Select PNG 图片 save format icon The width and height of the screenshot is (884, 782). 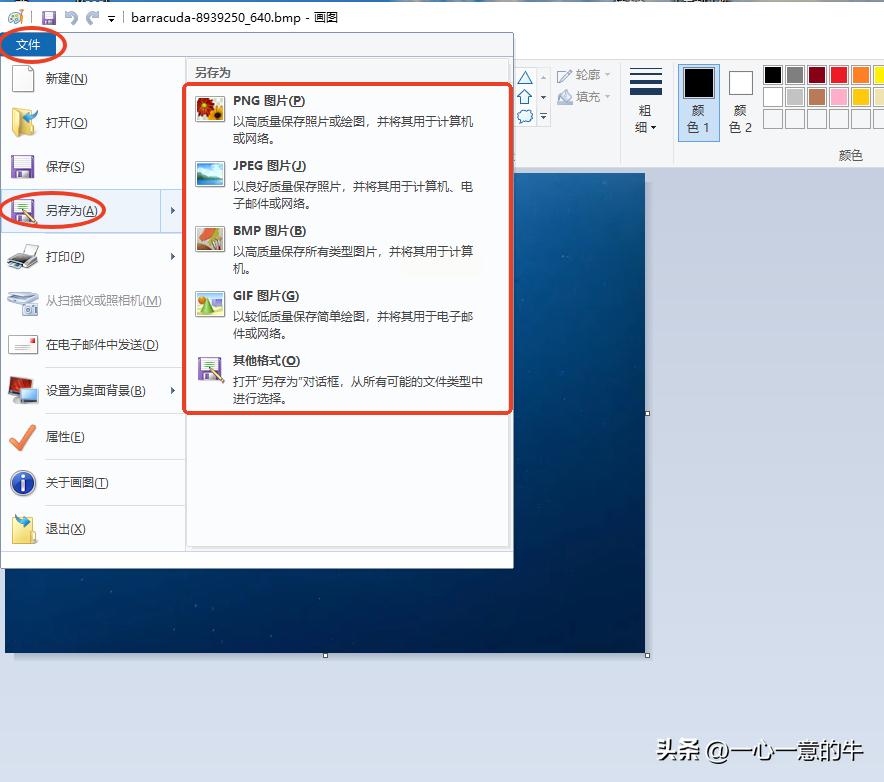click(x=210, y=107)
